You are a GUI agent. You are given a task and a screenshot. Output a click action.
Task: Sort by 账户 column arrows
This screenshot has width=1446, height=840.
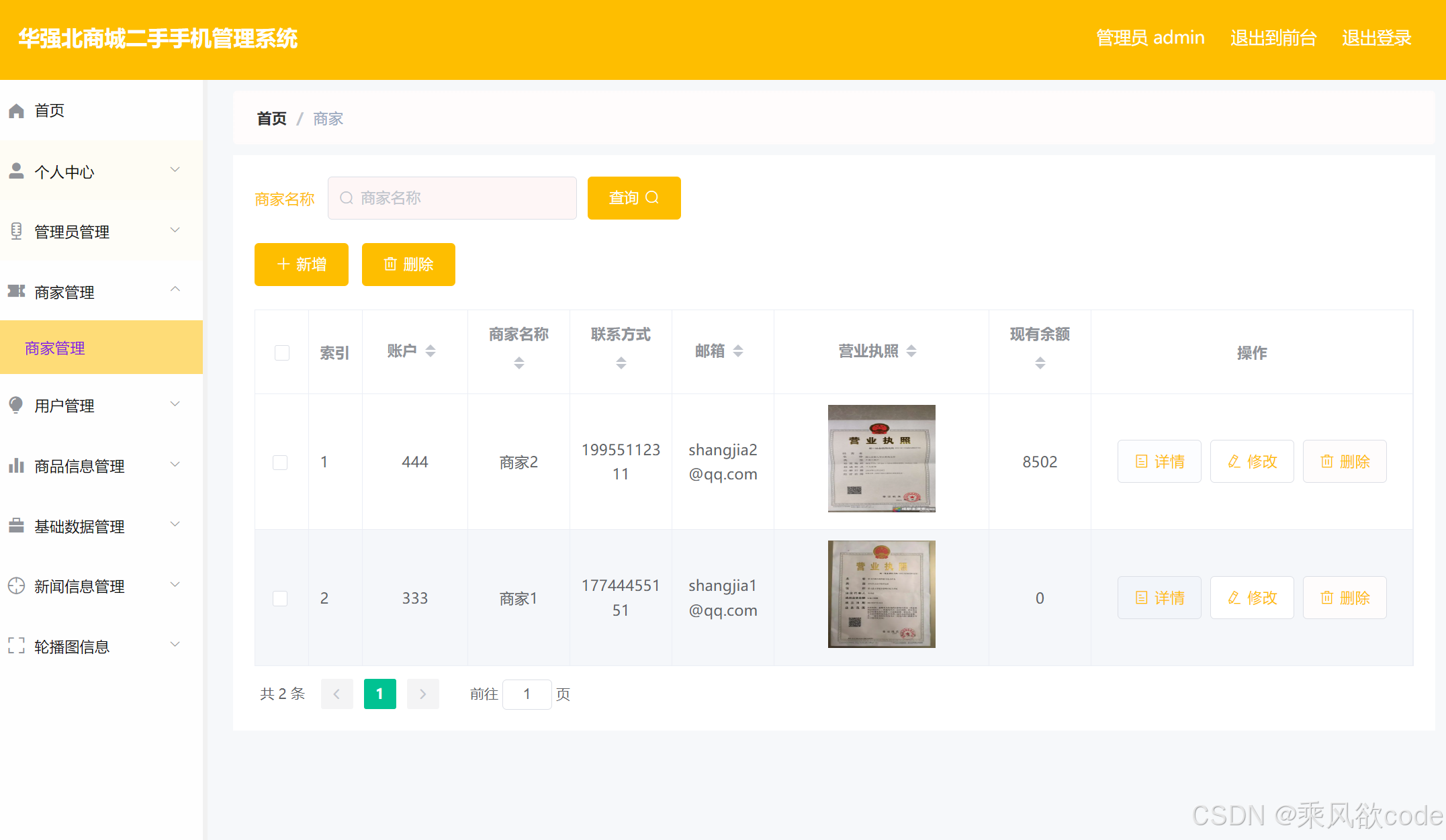(x=431, y=351)
